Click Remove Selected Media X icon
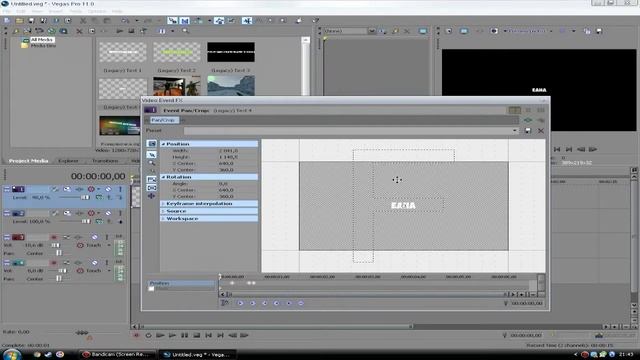640x360 pixels. pyautogui.click(x=79, y=31)
